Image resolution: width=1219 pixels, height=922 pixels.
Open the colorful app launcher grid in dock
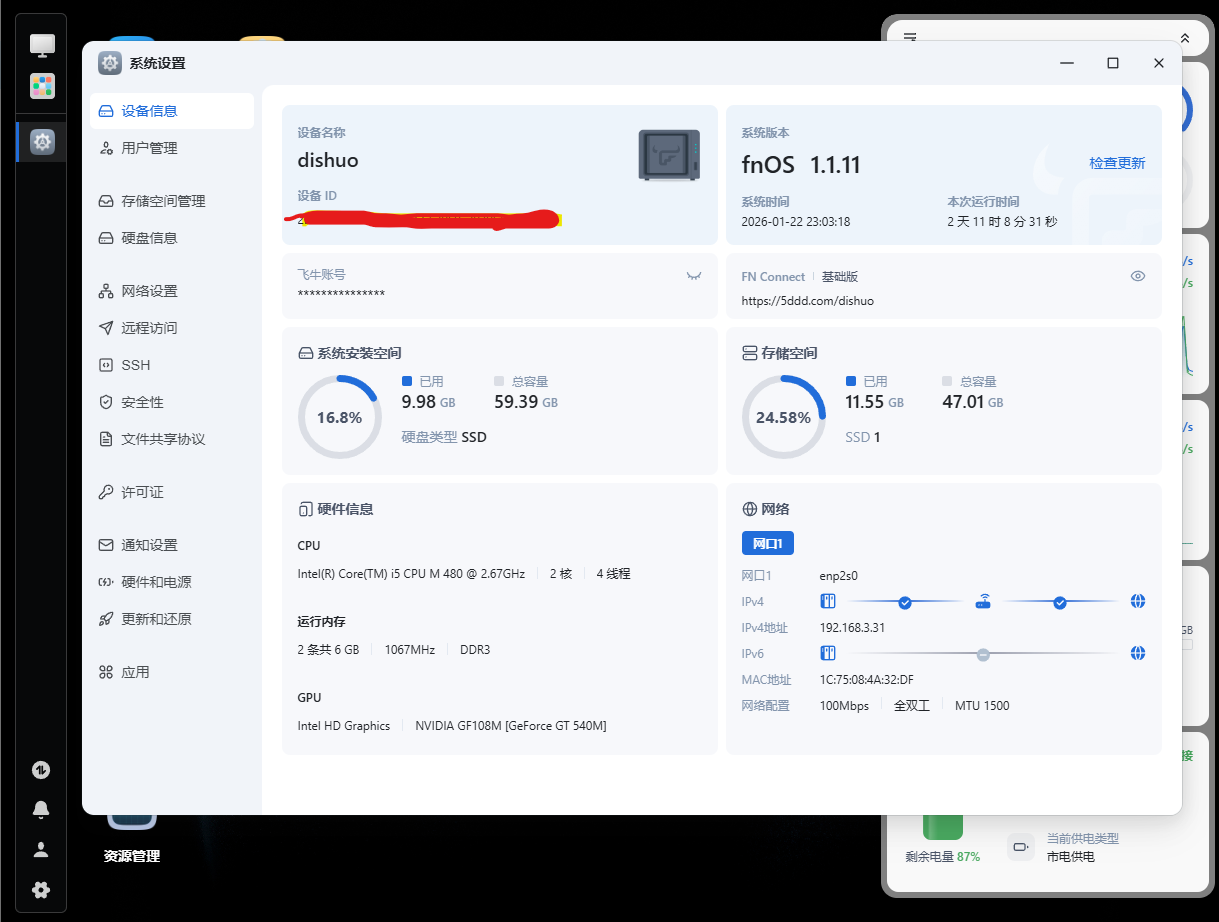42,86
